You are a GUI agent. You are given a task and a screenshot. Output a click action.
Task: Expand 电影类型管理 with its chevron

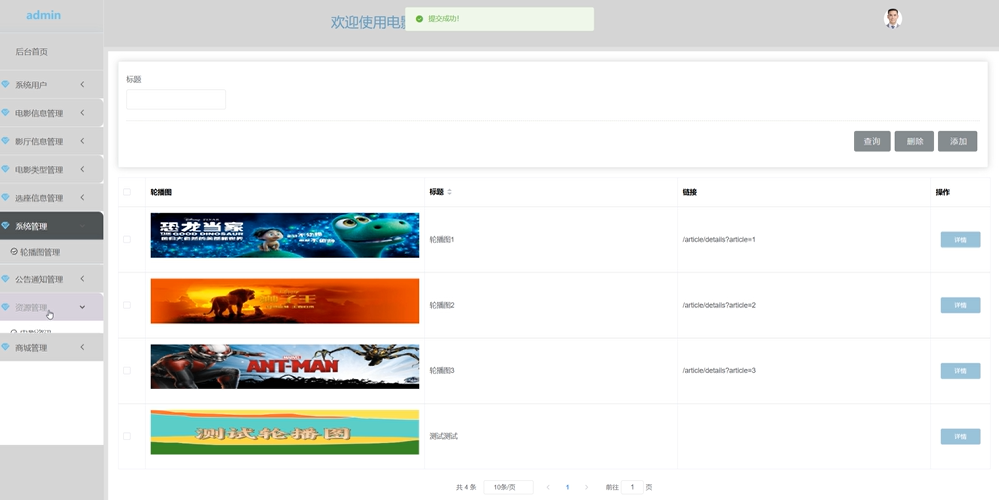[x=82, y=169]
